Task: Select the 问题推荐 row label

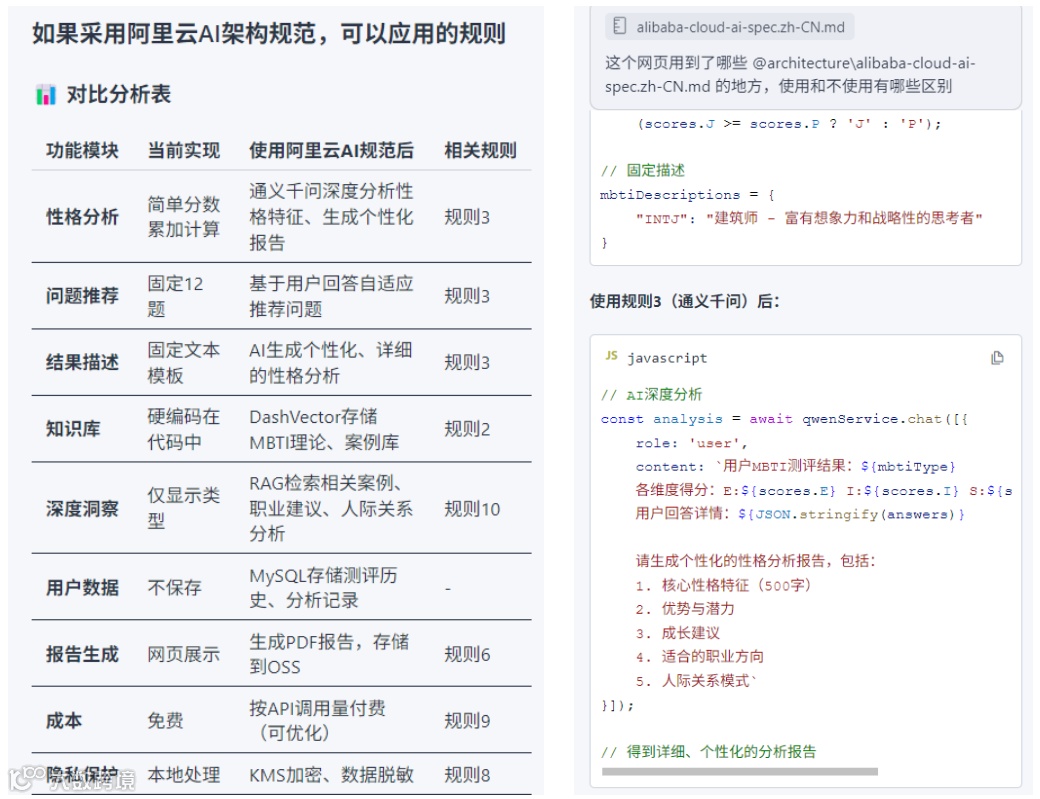Action: 82,296
